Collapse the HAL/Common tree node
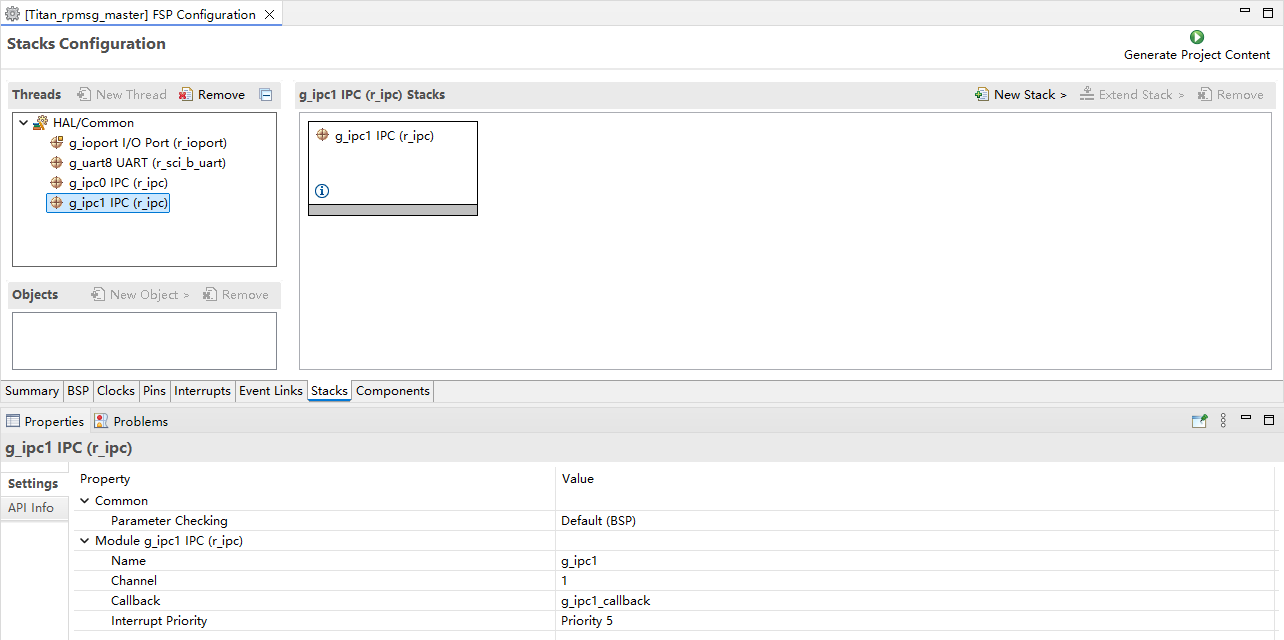Viewport: 1284px width, 640px height. tap(23, 123)
